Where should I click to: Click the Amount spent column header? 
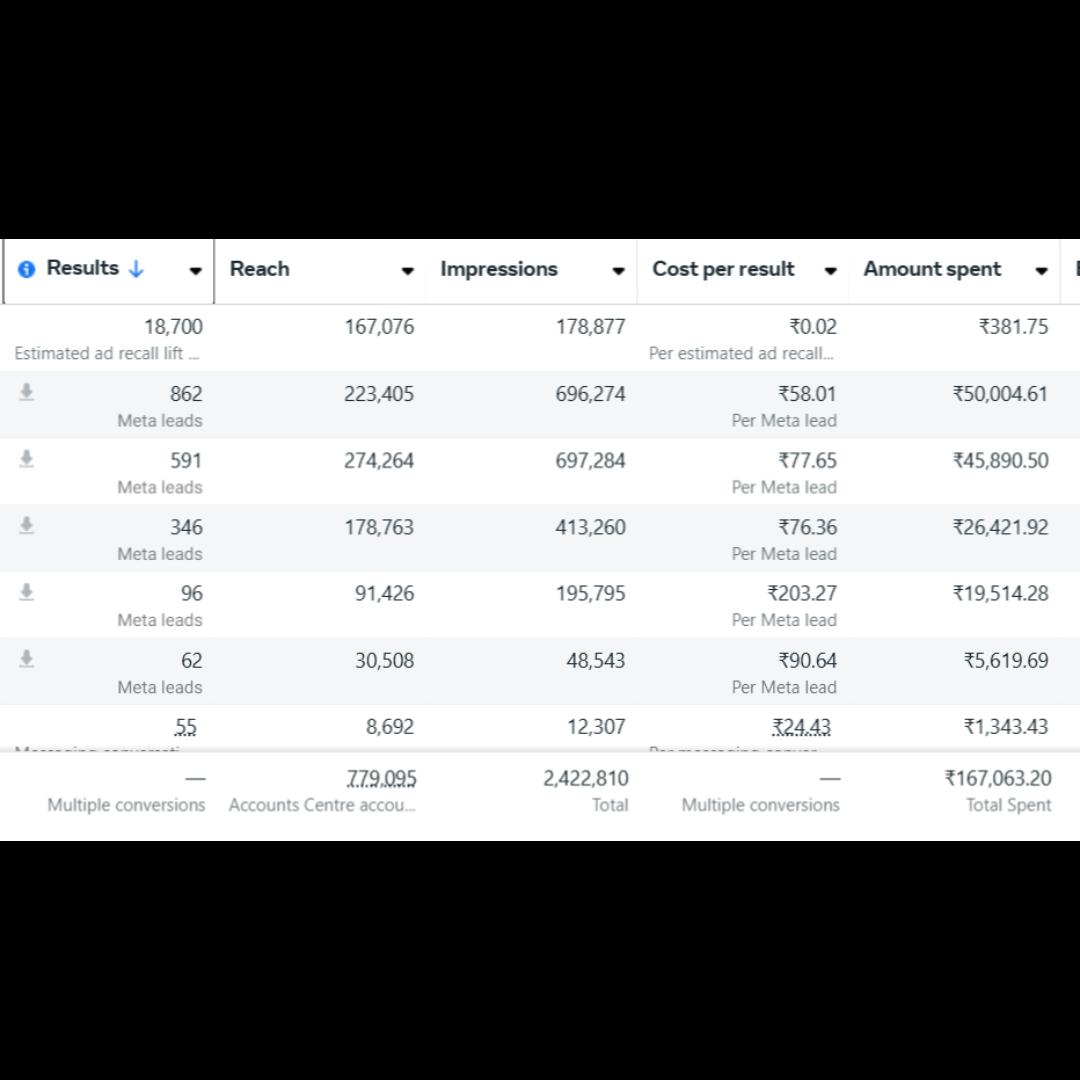932,269
